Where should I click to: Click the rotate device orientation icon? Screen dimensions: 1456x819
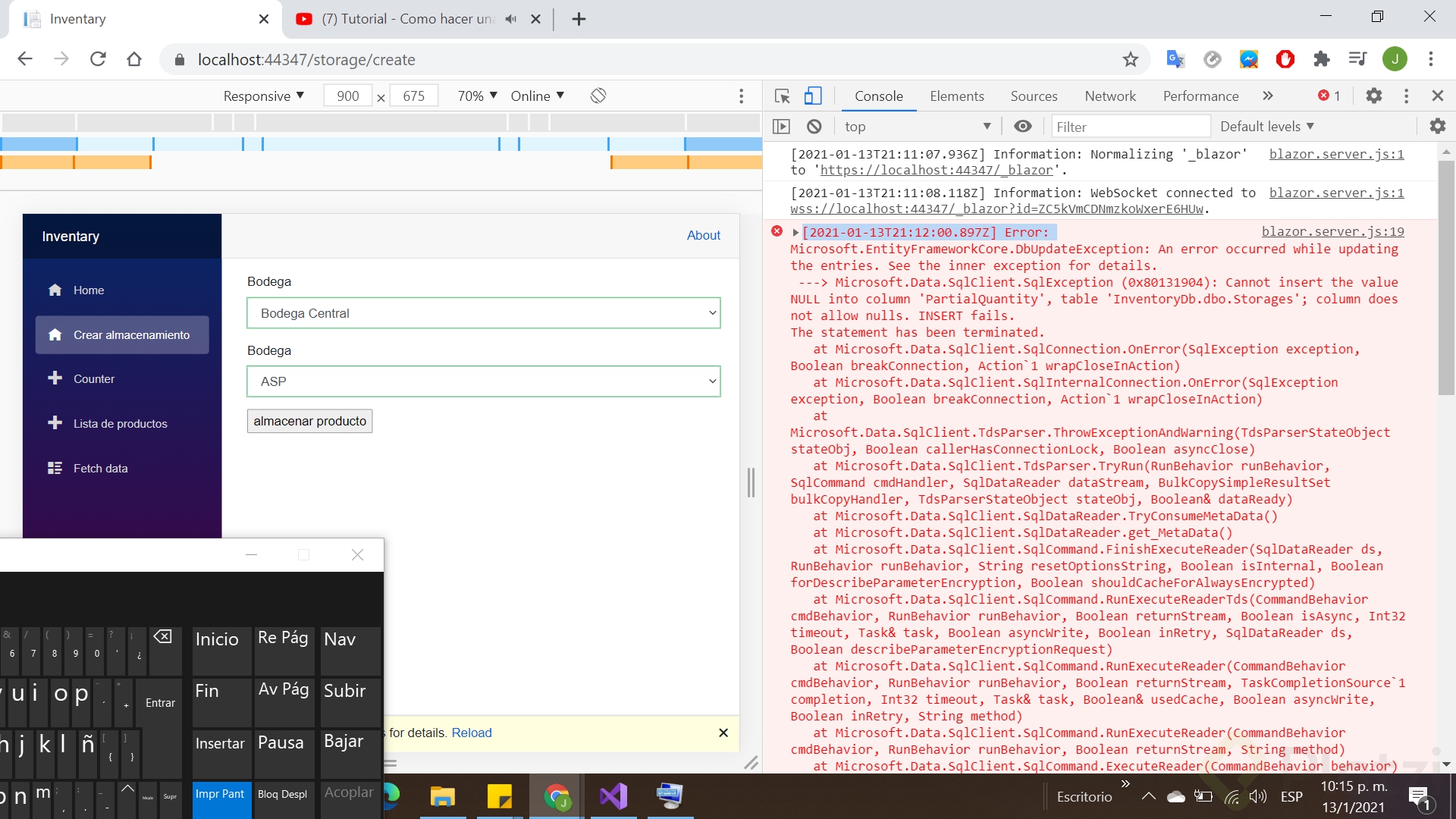598,96
